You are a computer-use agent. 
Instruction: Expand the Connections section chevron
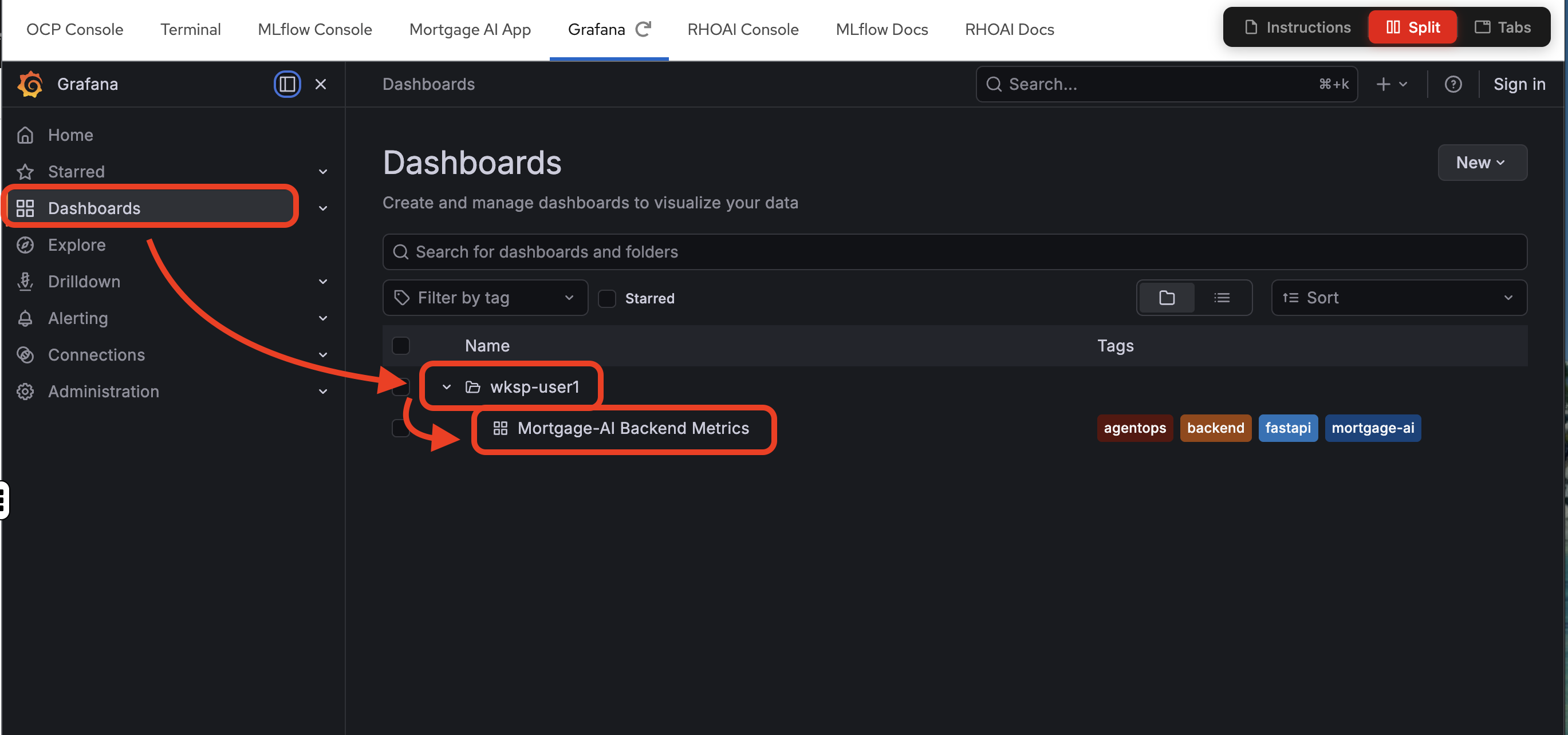[323, 354]
